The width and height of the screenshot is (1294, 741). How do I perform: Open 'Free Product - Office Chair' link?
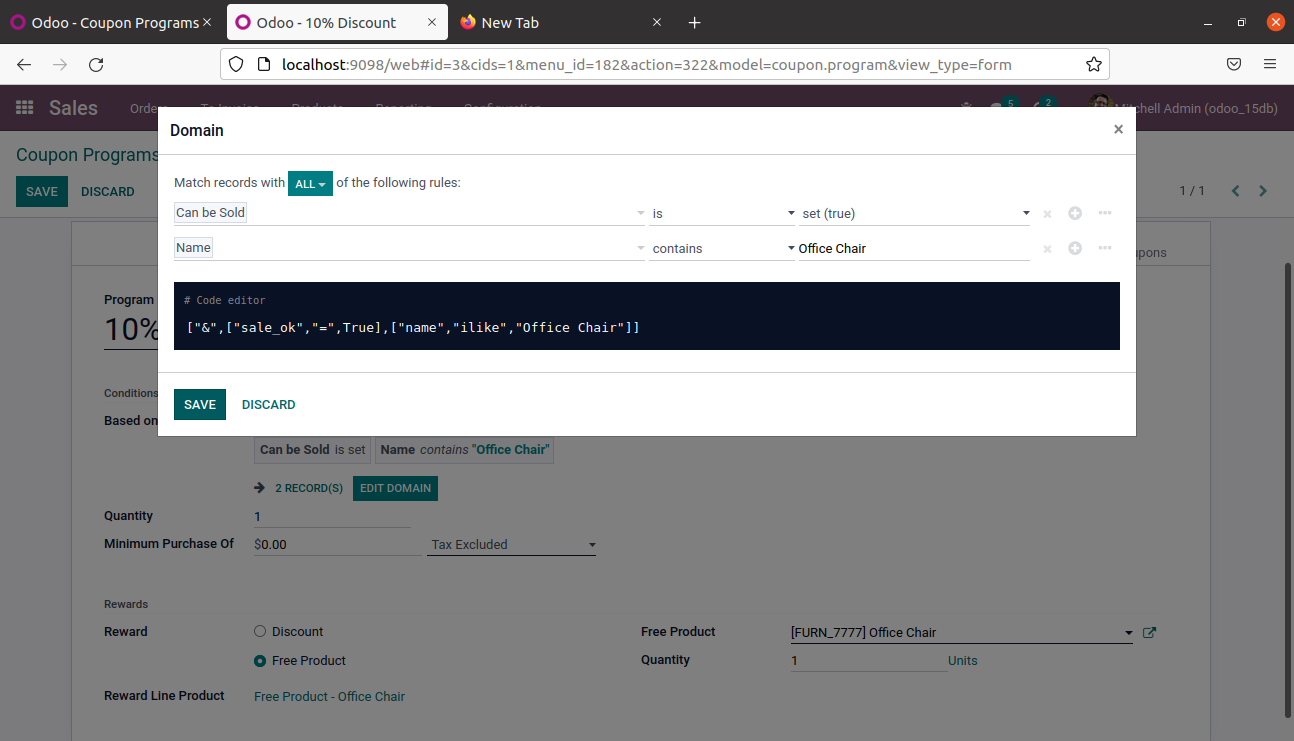click(x=329, y=696)
